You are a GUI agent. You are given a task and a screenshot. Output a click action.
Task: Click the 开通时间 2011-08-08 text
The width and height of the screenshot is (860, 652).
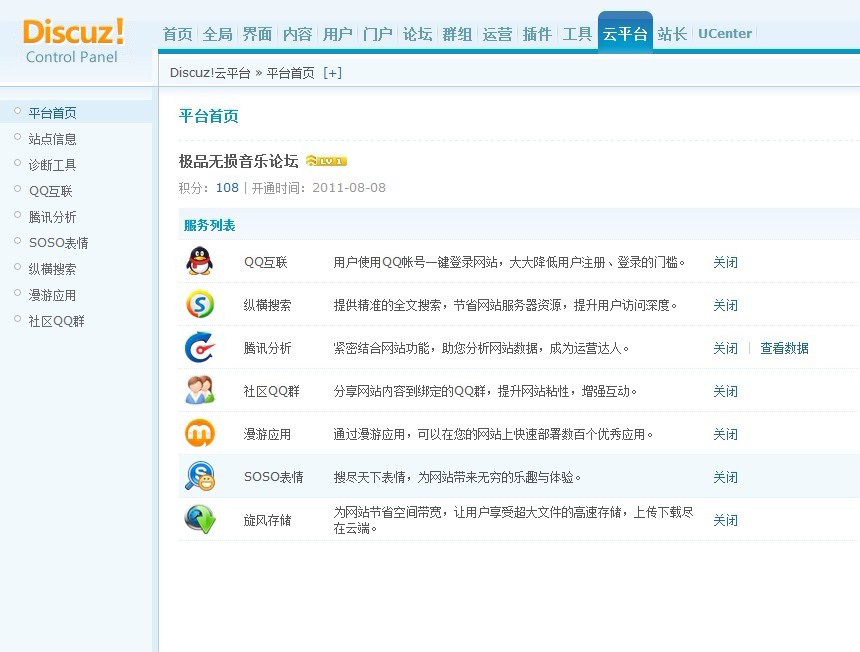319,188
